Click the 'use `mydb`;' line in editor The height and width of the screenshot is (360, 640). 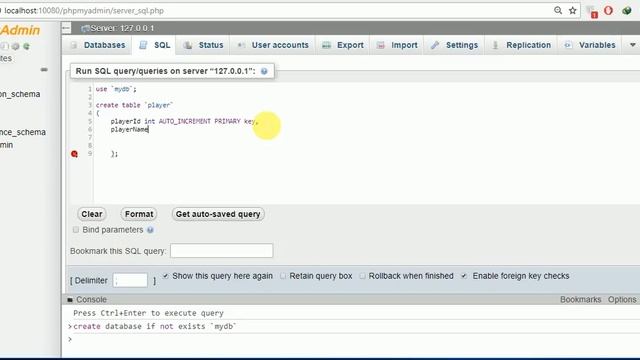coord(116,89)
